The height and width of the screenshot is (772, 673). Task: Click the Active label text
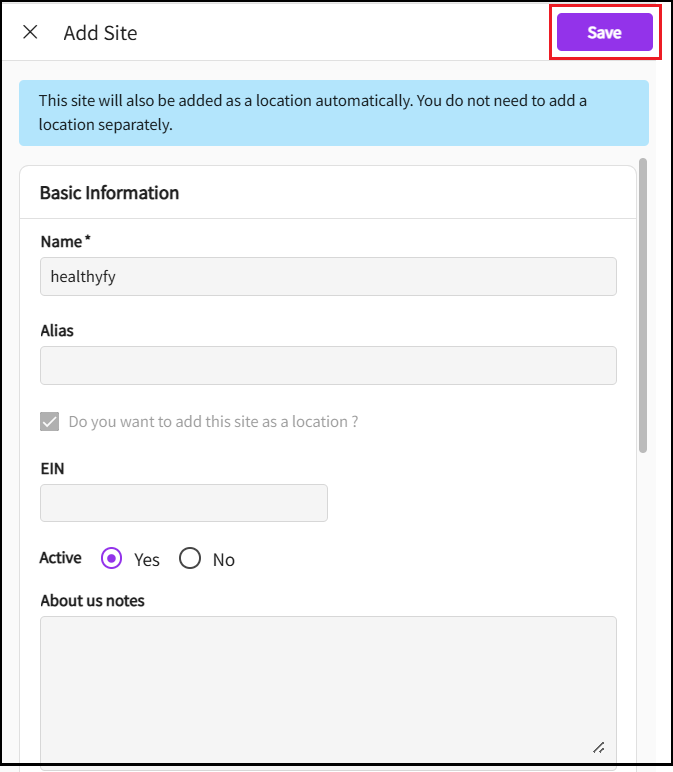(x=60, y=558)
